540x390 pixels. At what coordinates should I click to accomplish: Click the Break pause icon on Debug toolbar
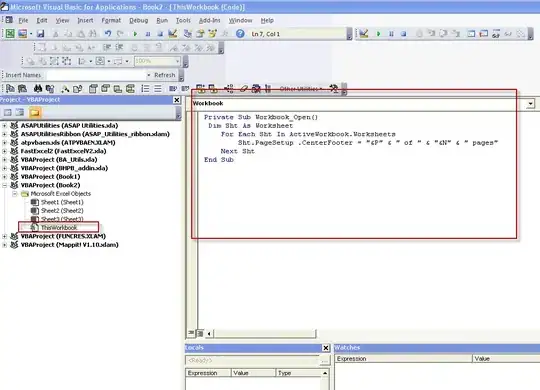(x=391, y=34)
